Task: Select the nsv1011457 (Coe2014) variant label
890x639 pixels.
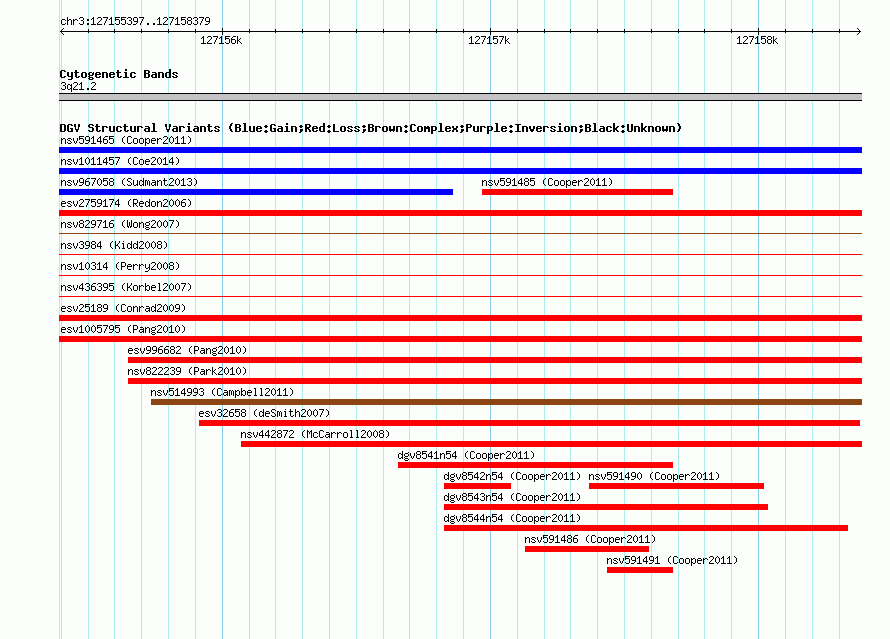Action: pyautogui.click(x=120, y=161)
